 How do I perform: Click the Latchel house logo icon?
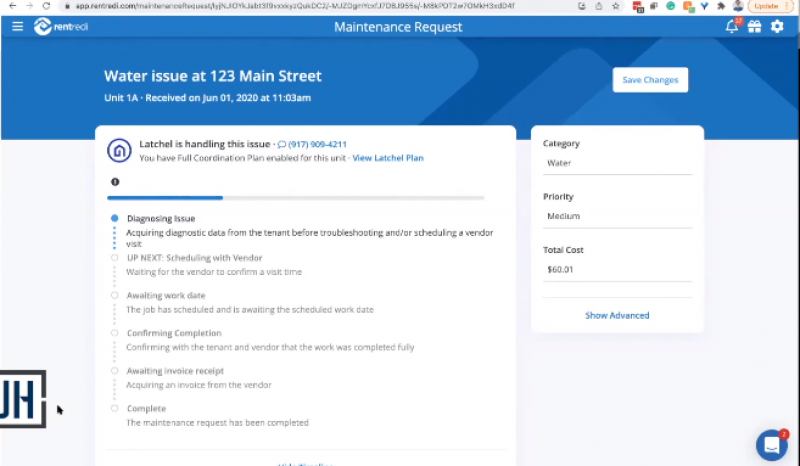pyautogui.click(x=119, y=151)
